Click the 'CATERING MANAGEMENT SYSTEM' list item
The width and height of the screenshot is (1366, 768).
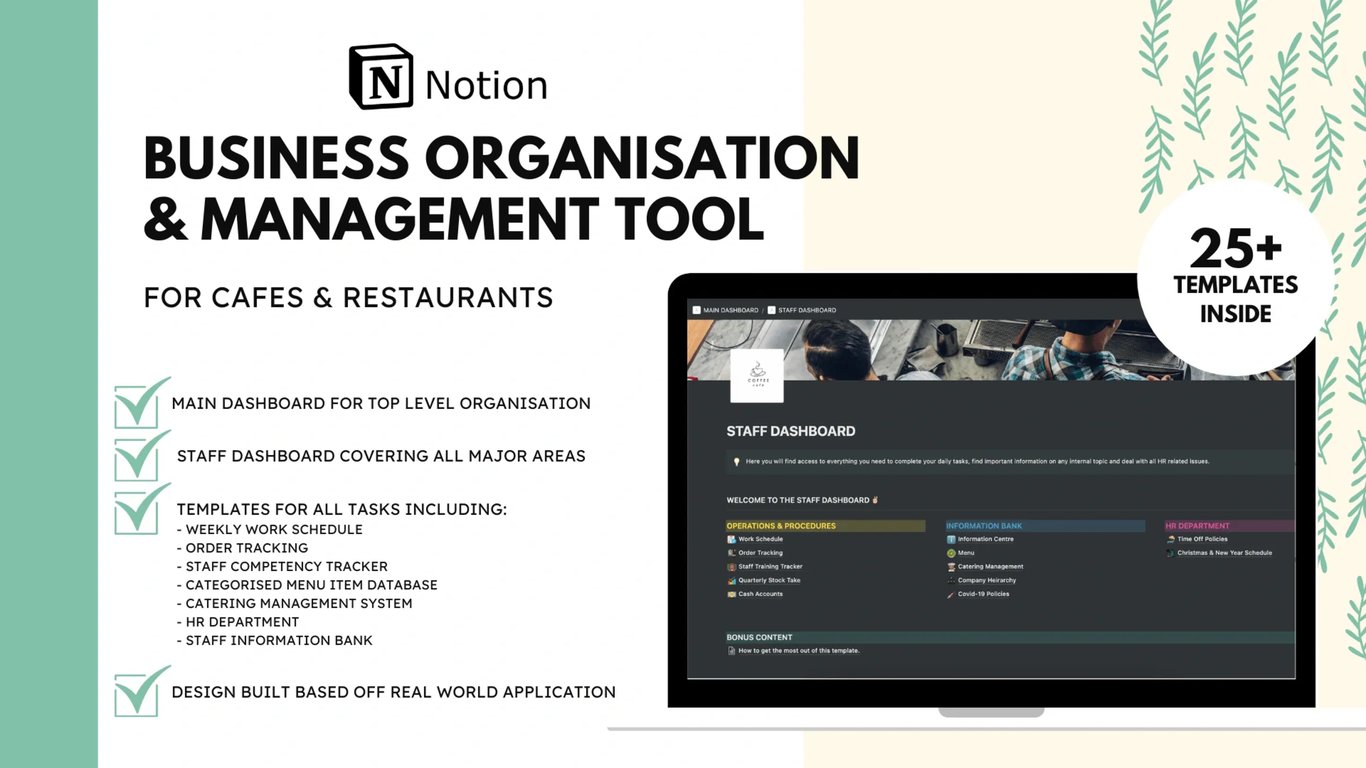[299, 604]
